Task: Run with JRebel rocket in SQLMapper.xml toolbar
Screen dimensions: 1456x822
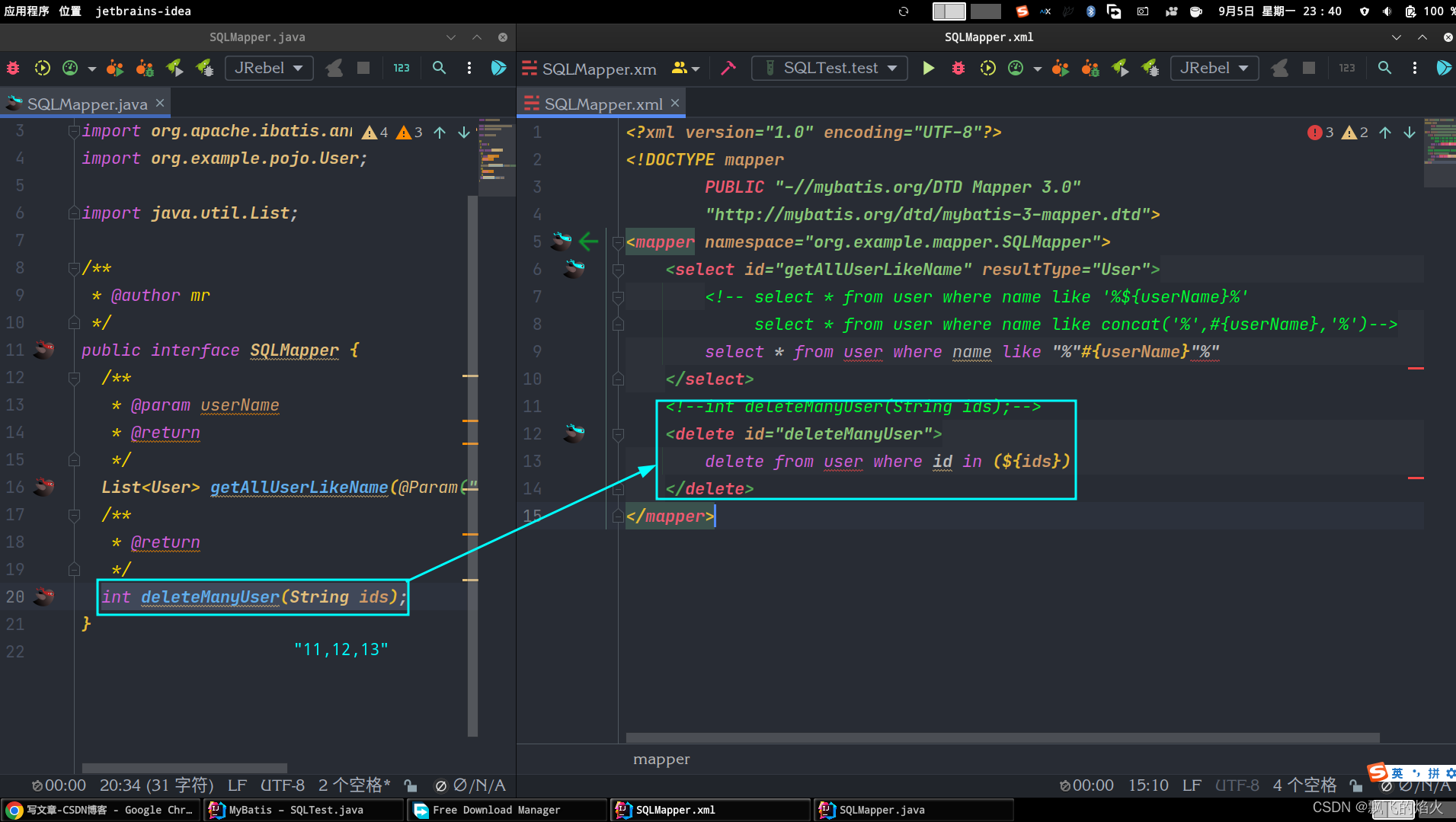Action: pyautogui.click(x=1120, y=68)
